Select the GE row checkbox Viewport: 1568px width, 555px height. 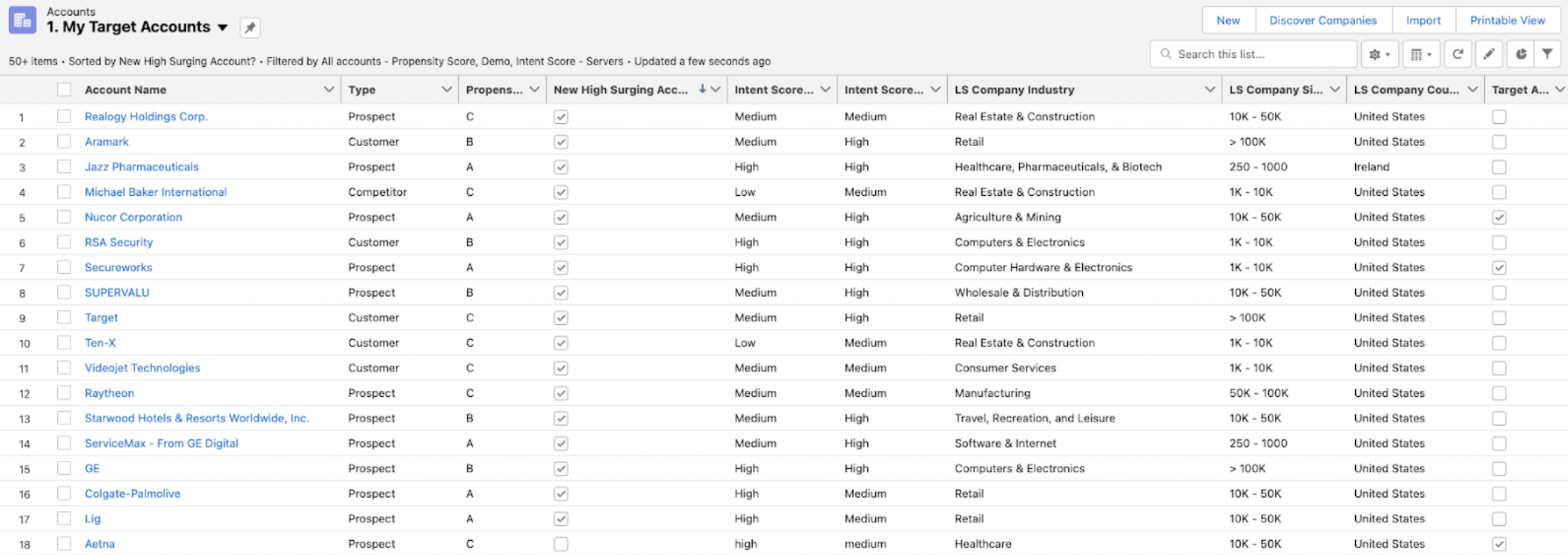65,468
